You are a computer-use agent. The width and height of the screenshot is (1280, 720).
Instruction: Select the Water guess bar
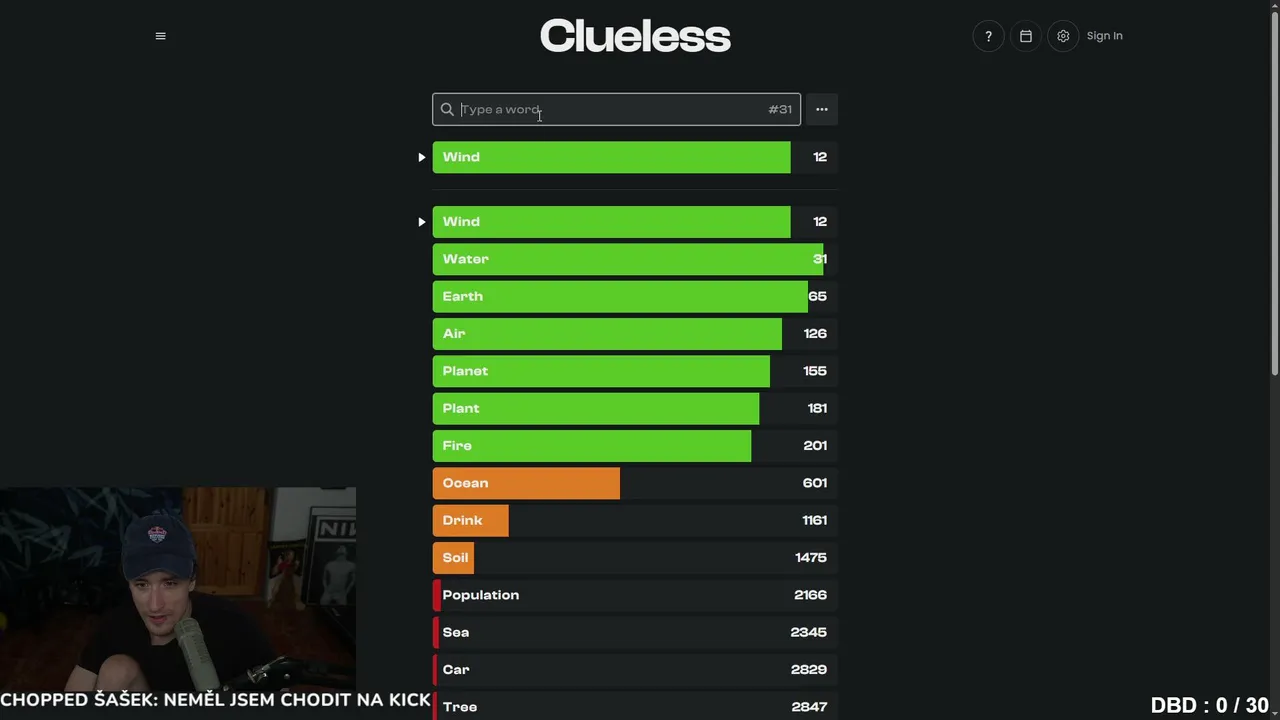[635, 259]
